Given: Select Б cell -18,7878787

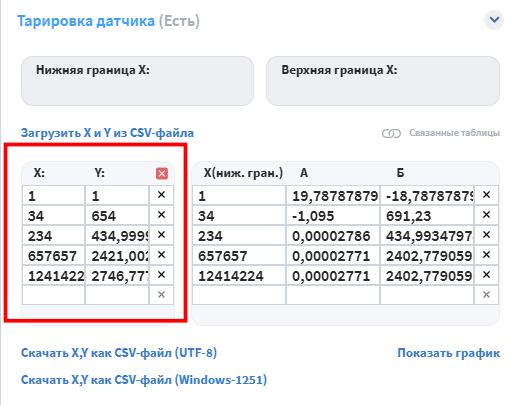Looking at the screenshot, I should 427,195.
